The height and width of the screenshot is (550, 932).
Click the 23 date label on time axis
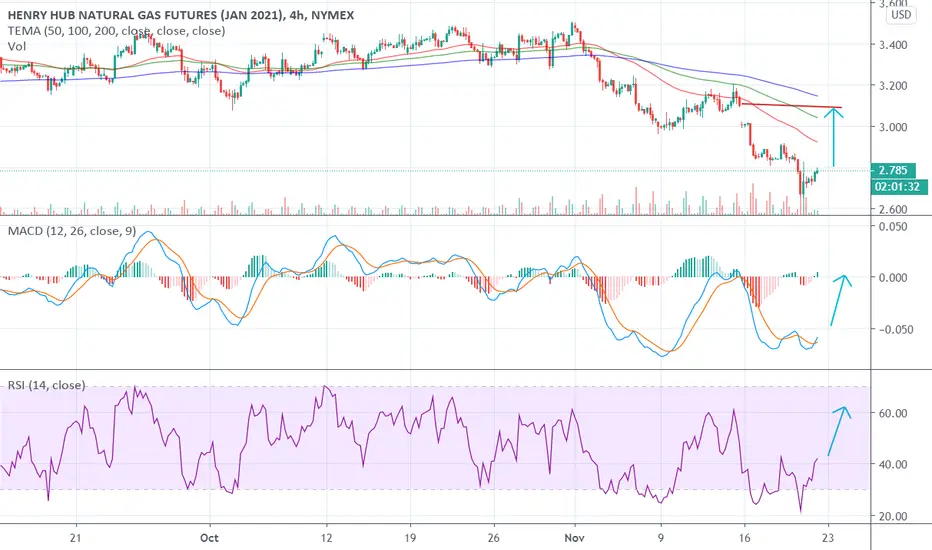[x=828, y=538]
